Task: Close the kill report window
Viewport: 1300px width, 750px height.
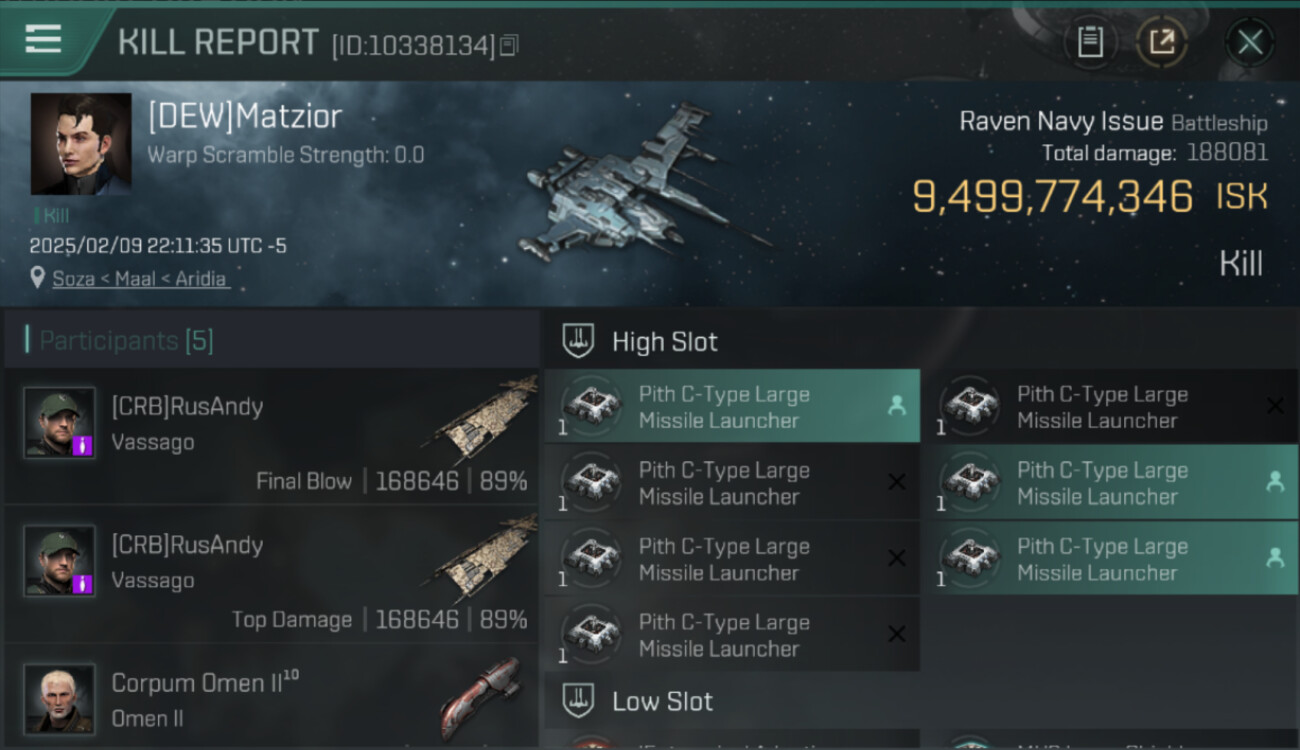Action: [x=1250, y=42]
